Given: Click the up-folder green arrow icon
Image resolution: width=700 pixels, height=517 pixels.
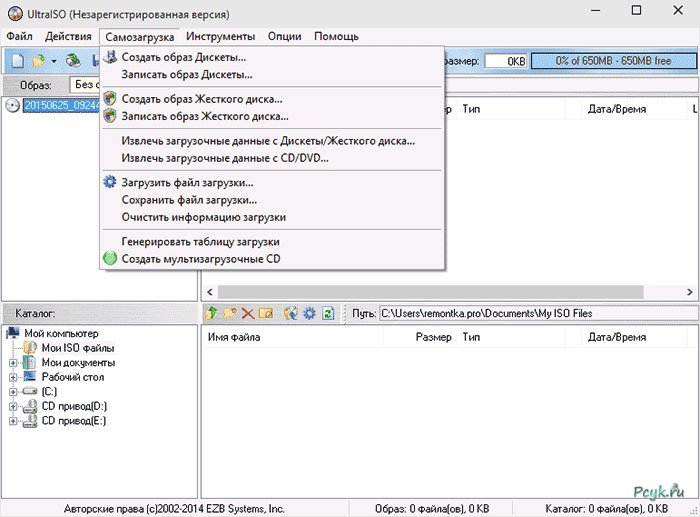Looking at the screenshot, I should [212, 314].
